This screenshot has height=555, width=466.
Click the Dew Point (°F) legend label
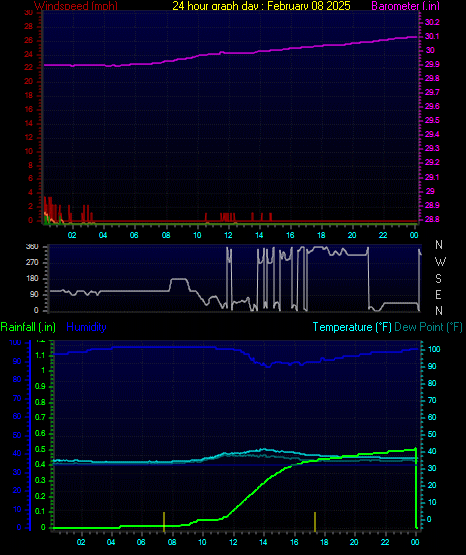click(428, 327)
